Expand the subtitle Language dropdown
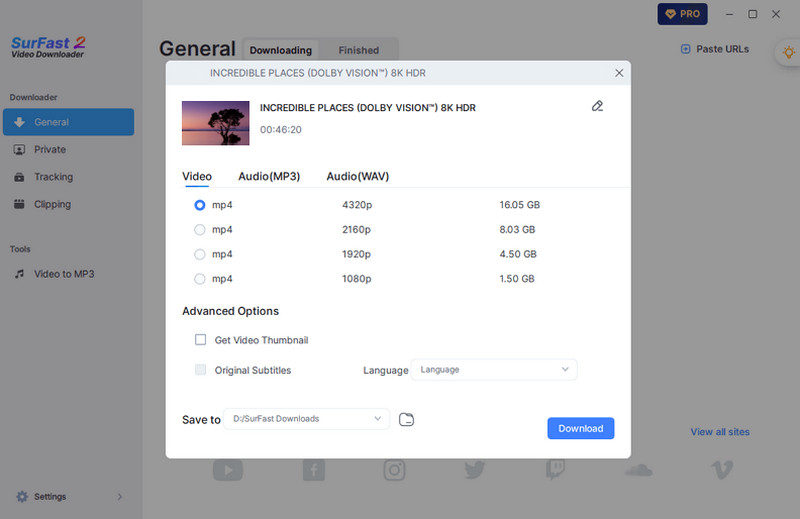 [x=494, y=370]
